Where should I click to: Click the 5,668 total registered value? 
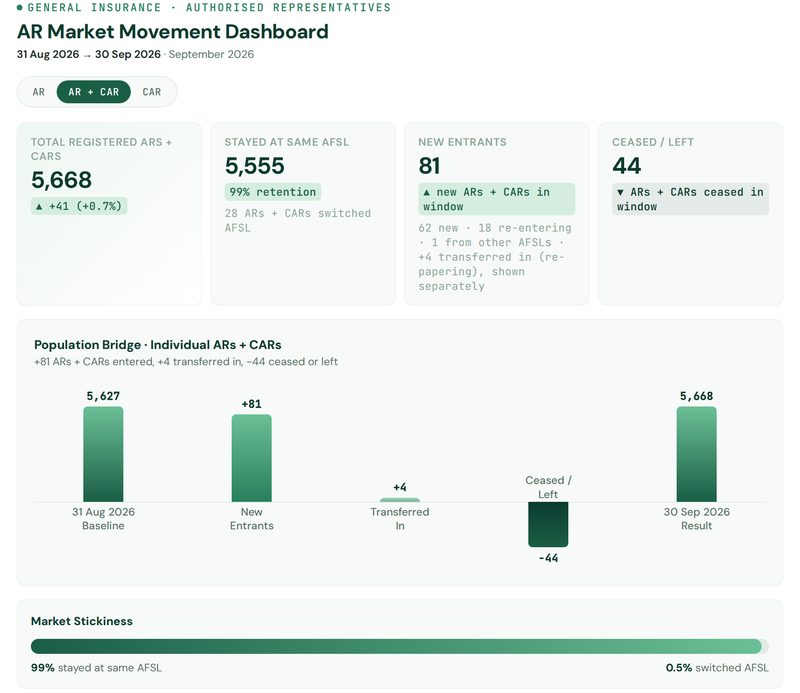[61, 180]
